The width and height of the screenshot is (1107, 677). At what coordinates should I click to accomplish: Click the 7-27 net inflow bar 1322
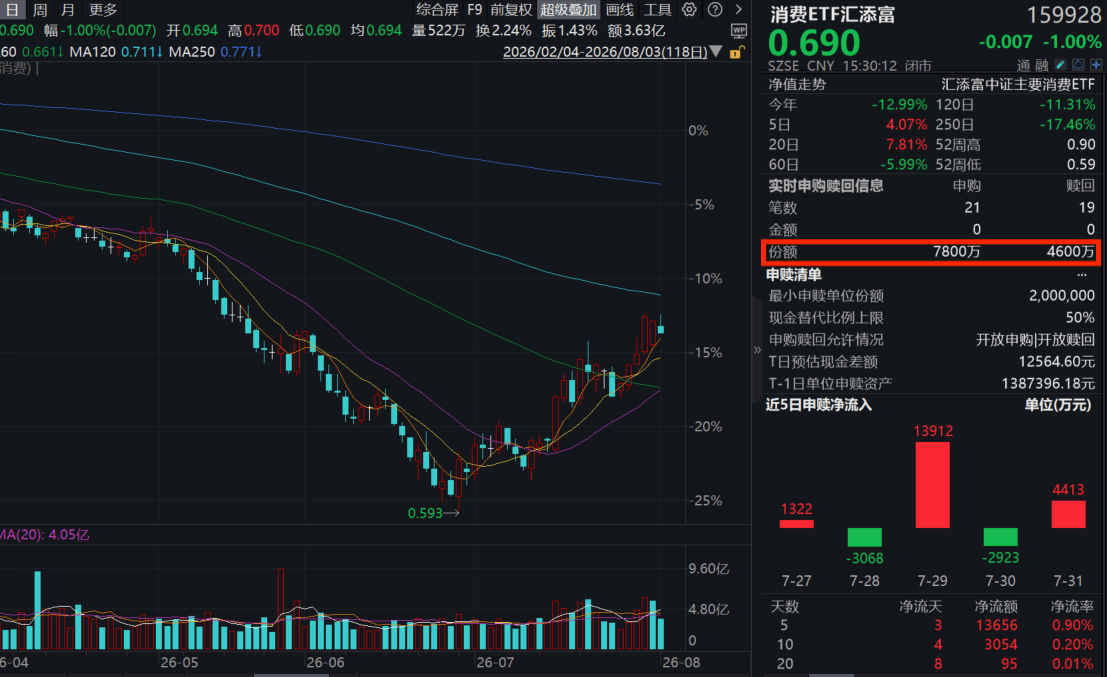tap(796, 524)
